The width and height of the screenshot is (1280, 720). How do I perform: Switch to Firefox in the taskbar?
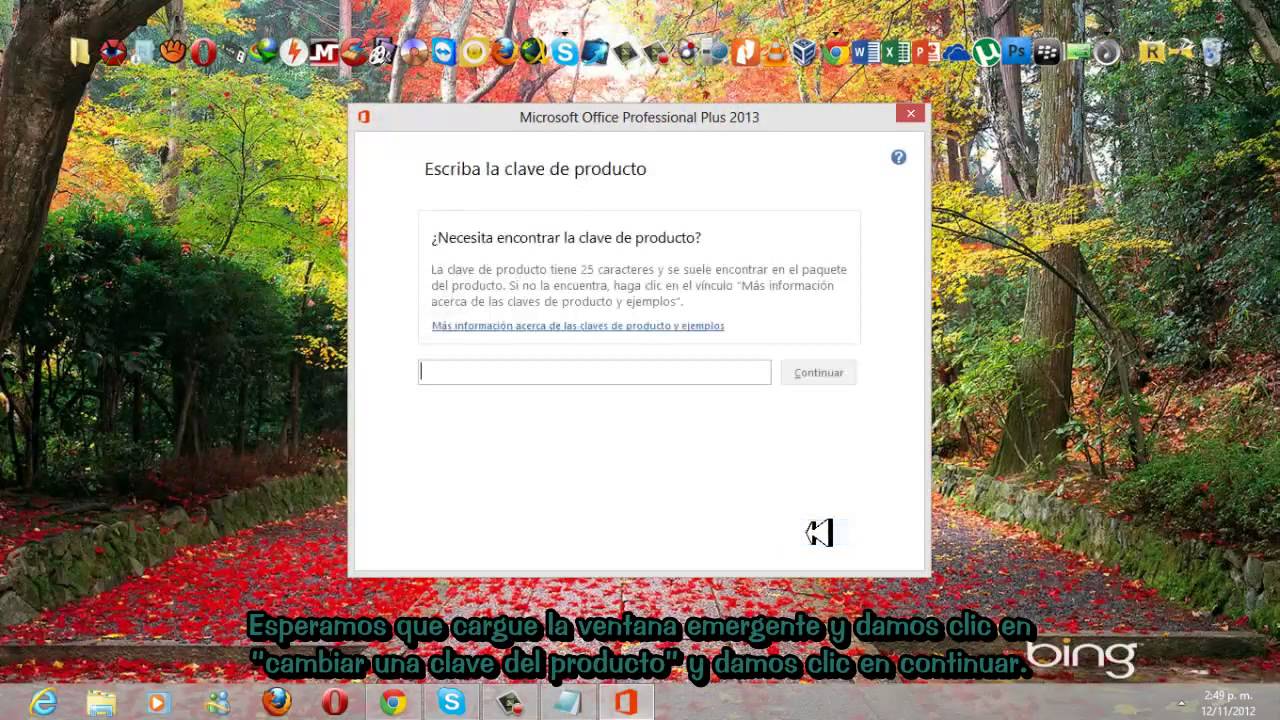point(277,702)
